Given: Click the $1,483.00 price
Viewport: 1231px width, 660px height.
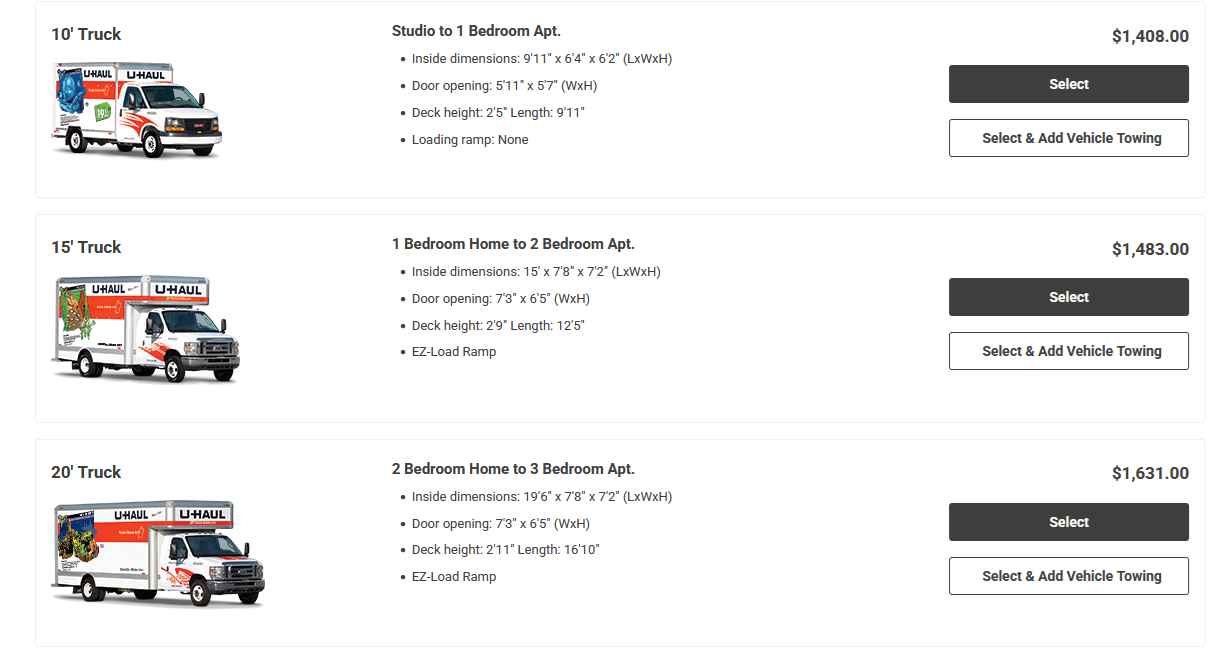Looking at the screenshot, I should [1150, 250].
